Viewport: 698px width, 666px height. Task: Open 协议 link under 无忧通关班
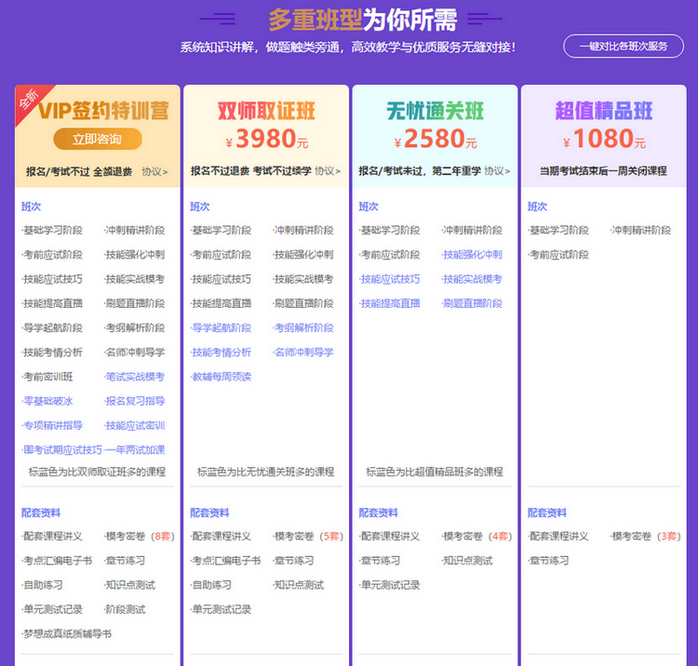point(496,171)
